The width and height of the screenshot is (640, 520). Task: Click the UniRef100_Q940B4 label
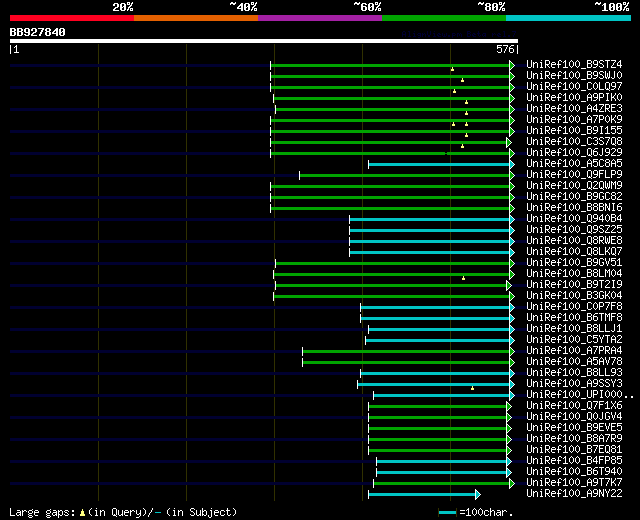[x=574, y=219]
